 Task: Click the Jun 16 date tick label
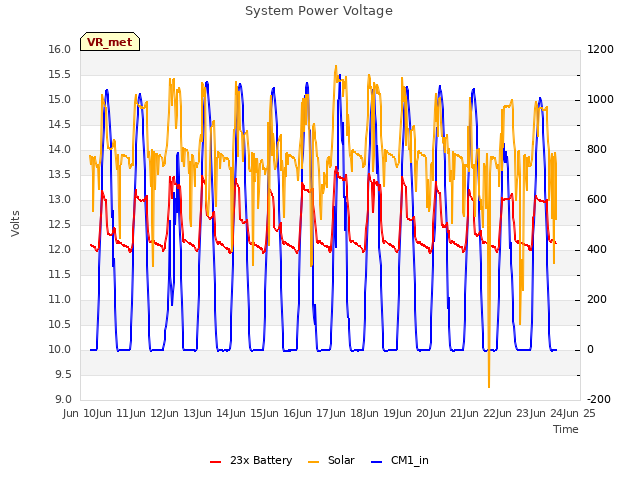[x=281, y=413]
